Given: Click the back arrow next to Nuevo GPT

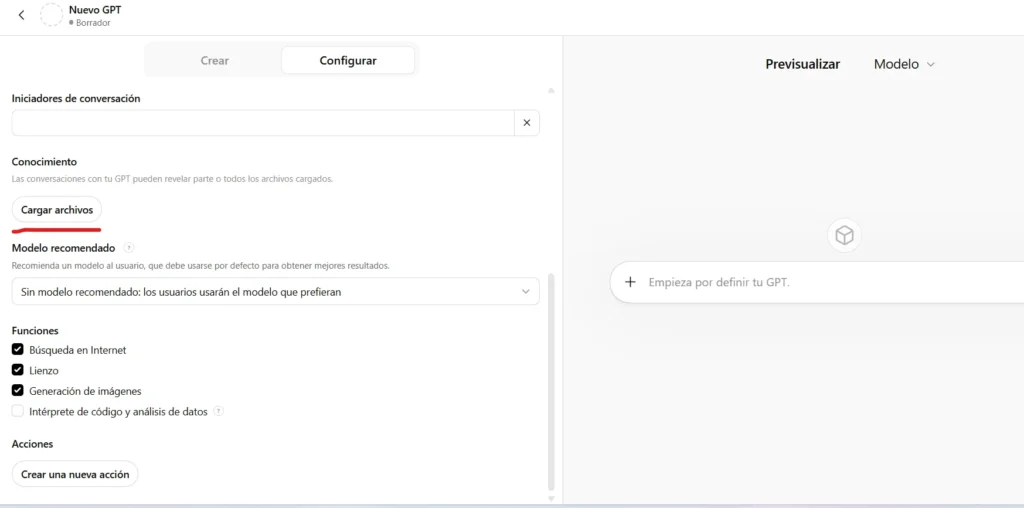Looking at the screenshot, I should [x=22, y=15].
